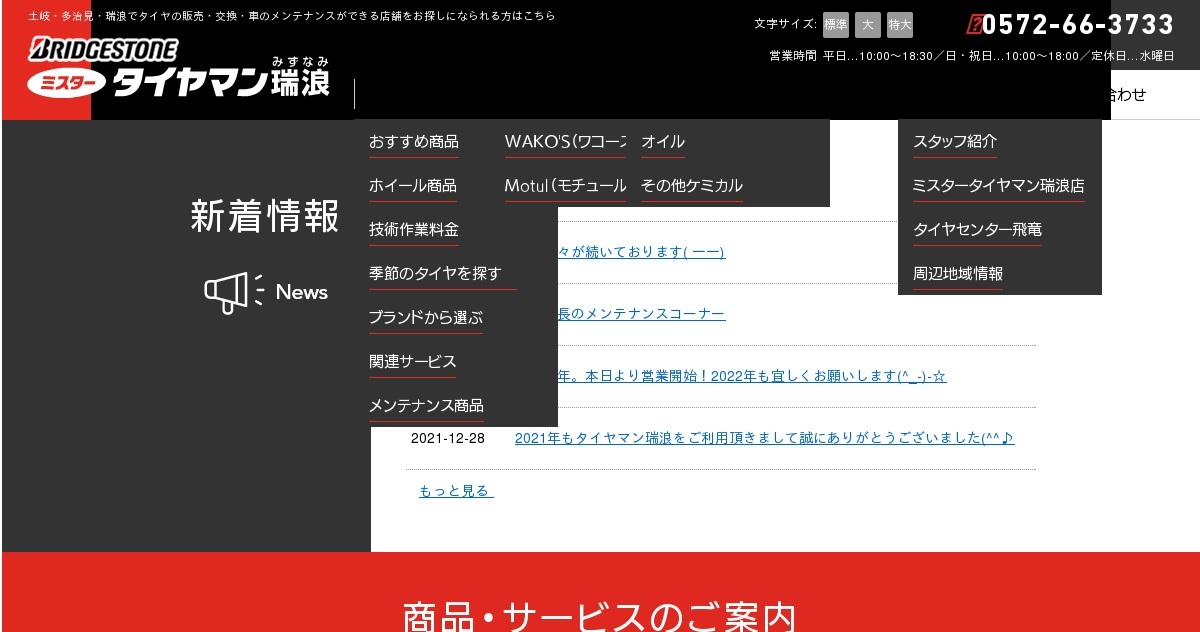Open ホイール商品 menu item
Image resolution: width=1200 pixels, height=632 pixels.
[413, 186]
